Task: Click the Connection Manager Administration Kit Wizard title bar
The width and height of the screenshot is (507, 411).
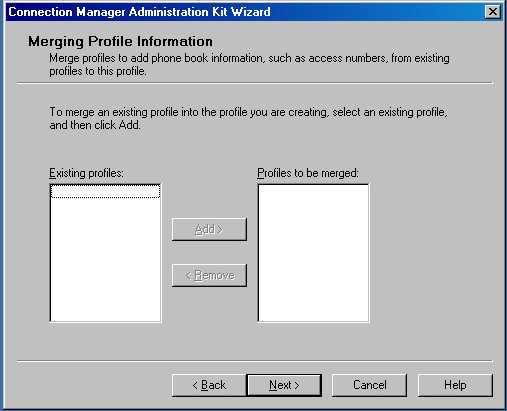Action: coord(245,12)
